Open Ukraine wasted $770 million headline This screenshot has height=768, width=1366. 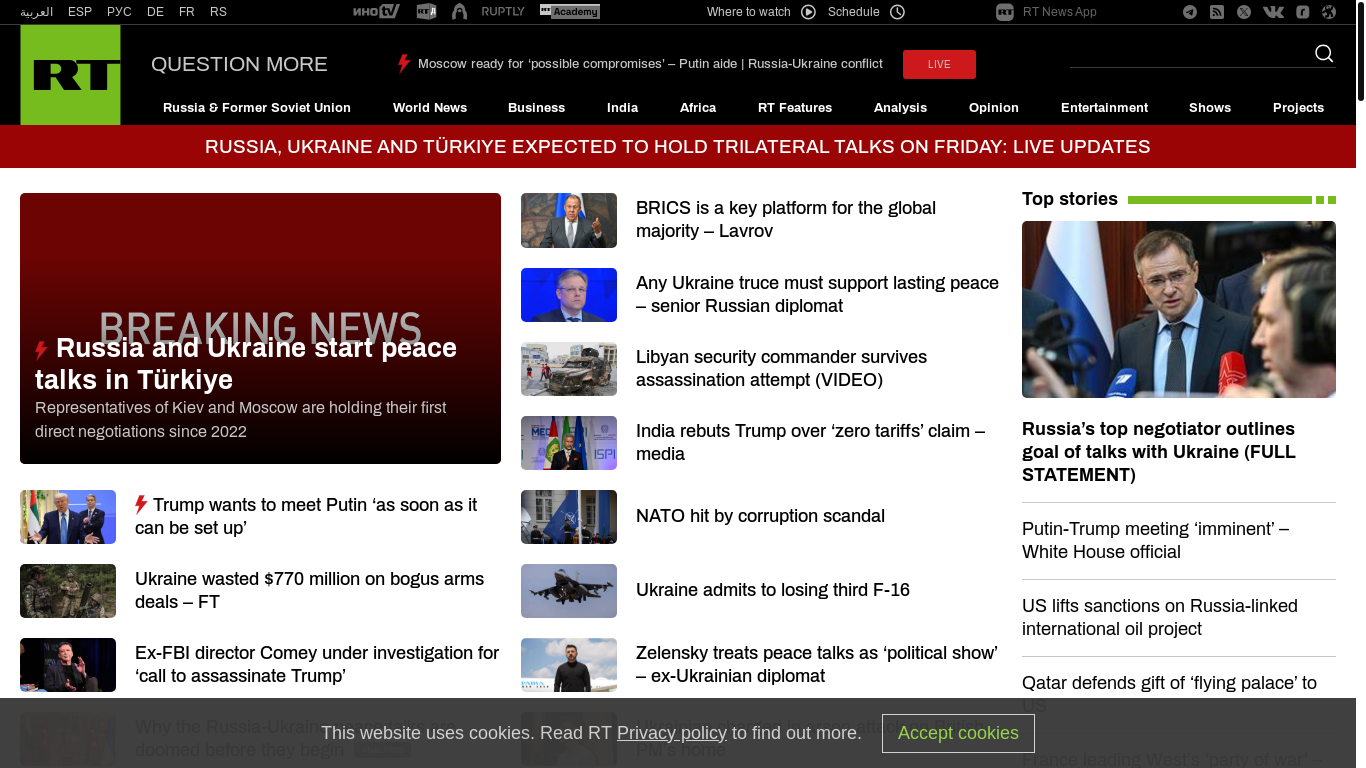309,590
